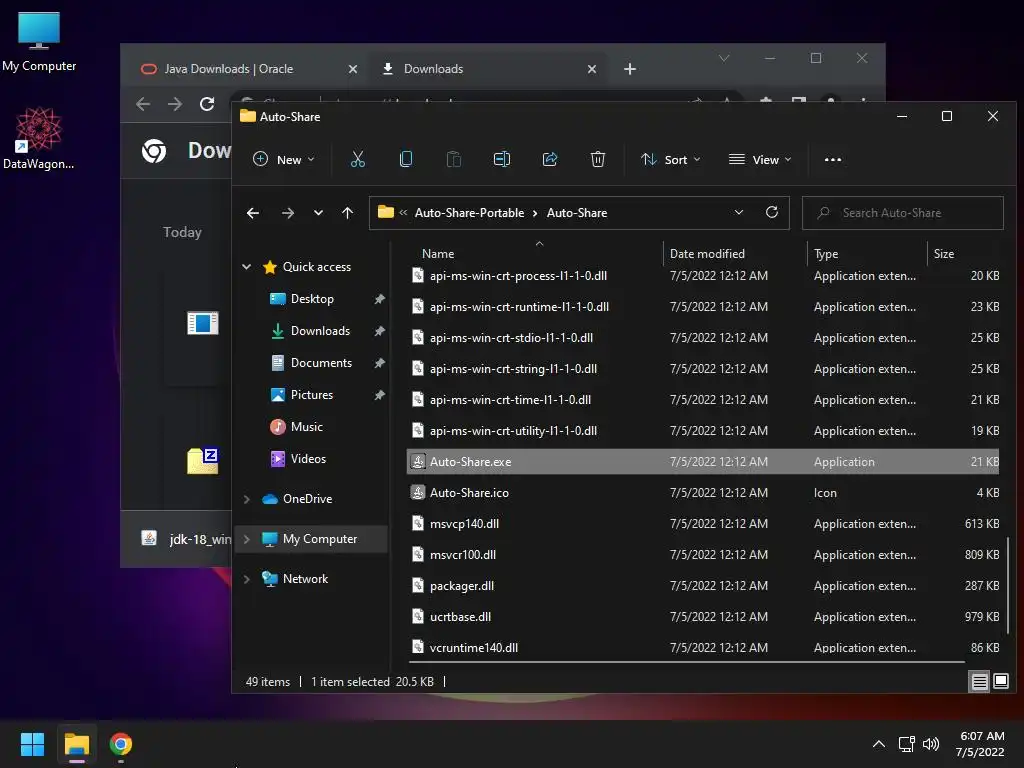Click the Share icon in Explorer toolbar
Viewport: 1024px width, 768px height.
(550, 159)
